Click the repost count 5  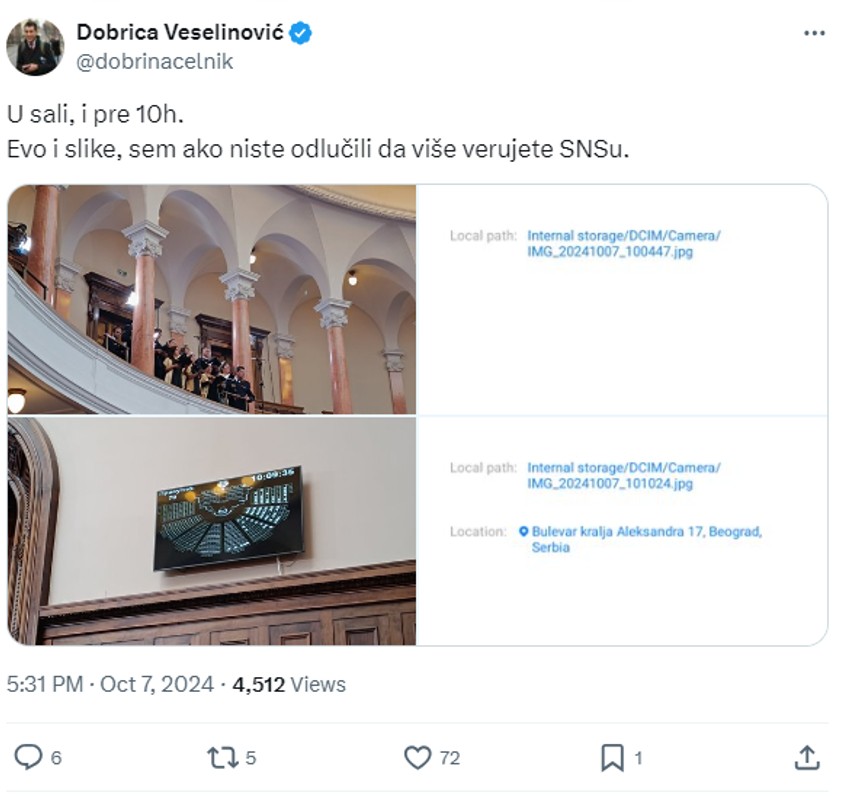[x=250, y=758]
